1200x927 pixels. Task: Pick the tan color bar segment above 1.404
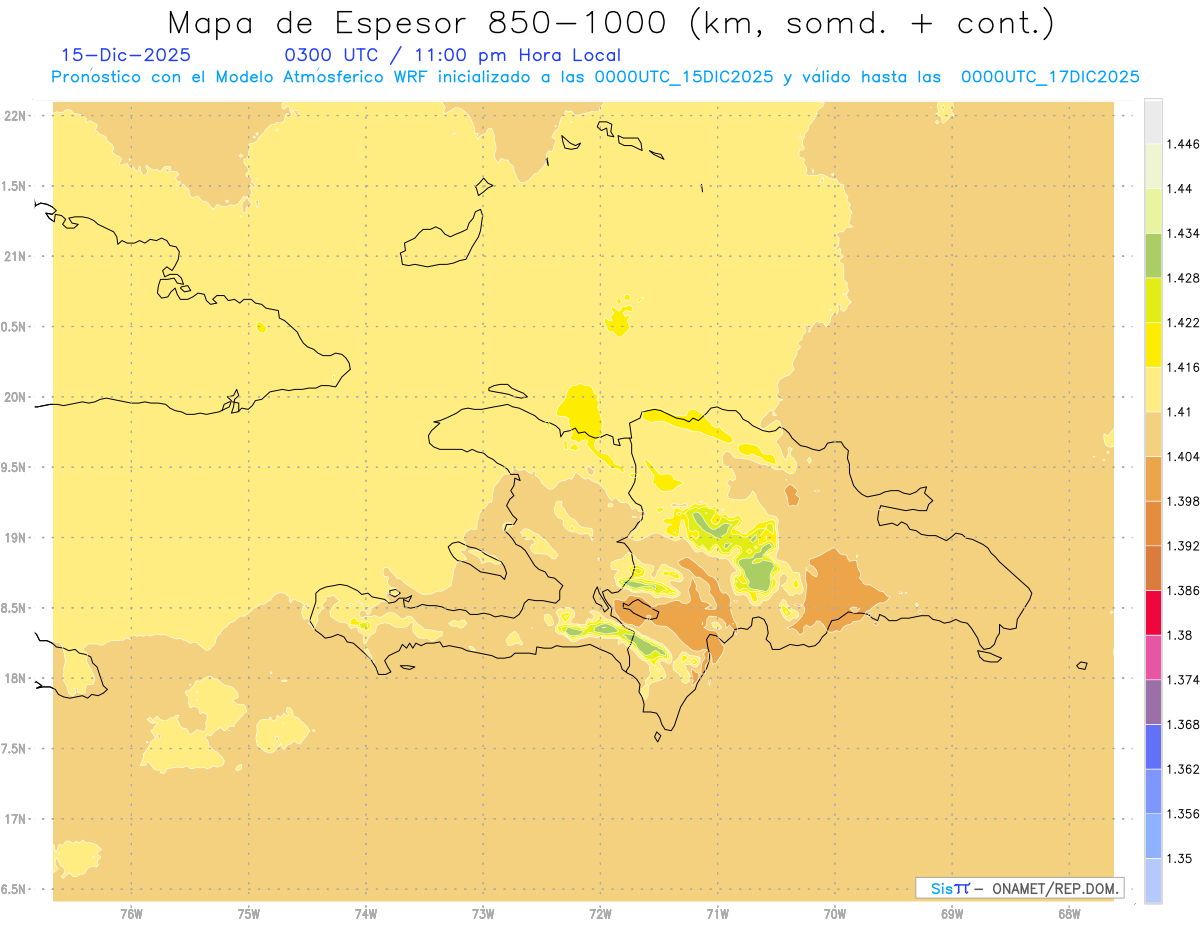1154,433
